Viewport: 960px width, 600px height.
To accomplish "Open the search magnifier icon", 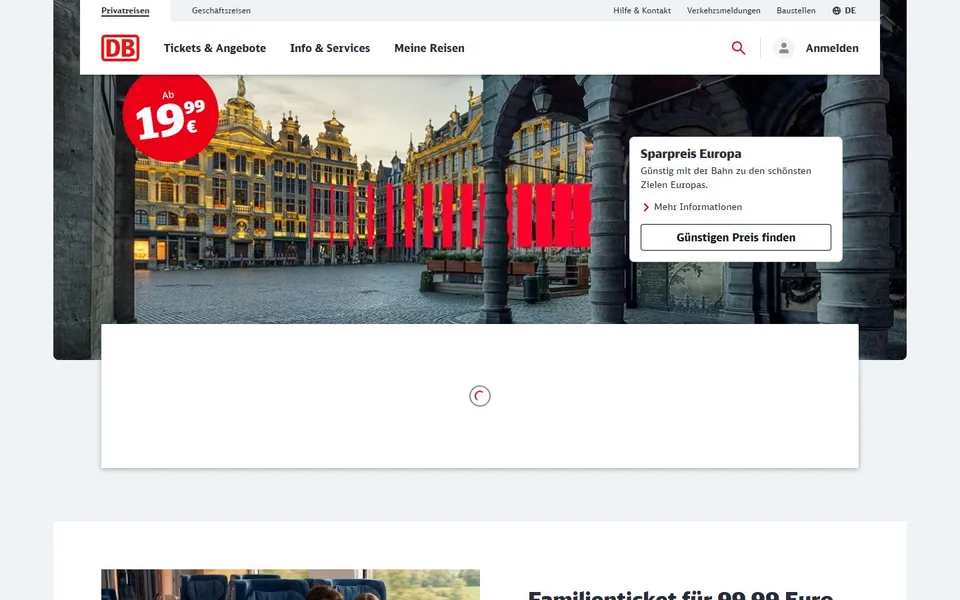I will tap(738, 48).
